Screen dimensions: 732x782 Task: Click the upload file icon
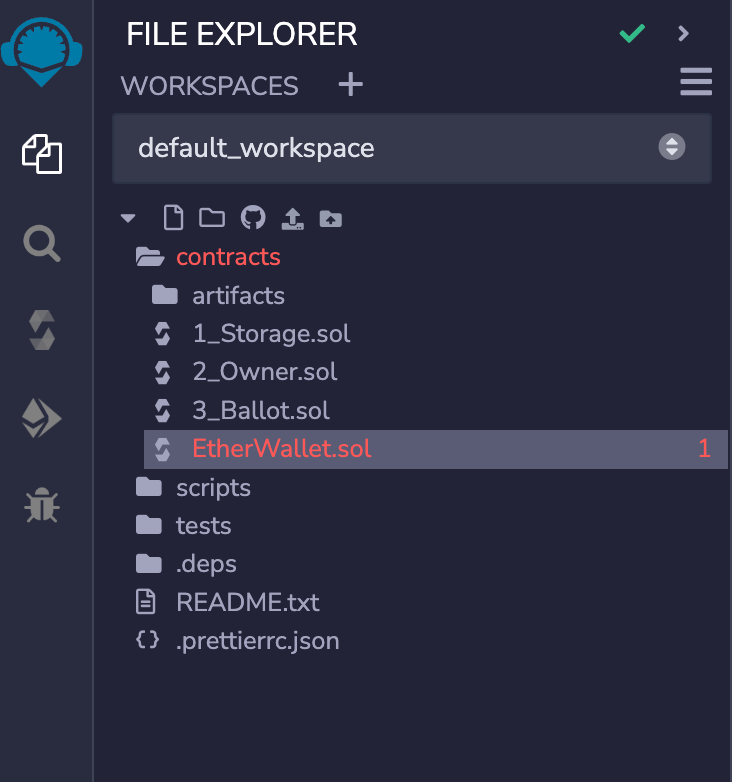coord(293,218)
